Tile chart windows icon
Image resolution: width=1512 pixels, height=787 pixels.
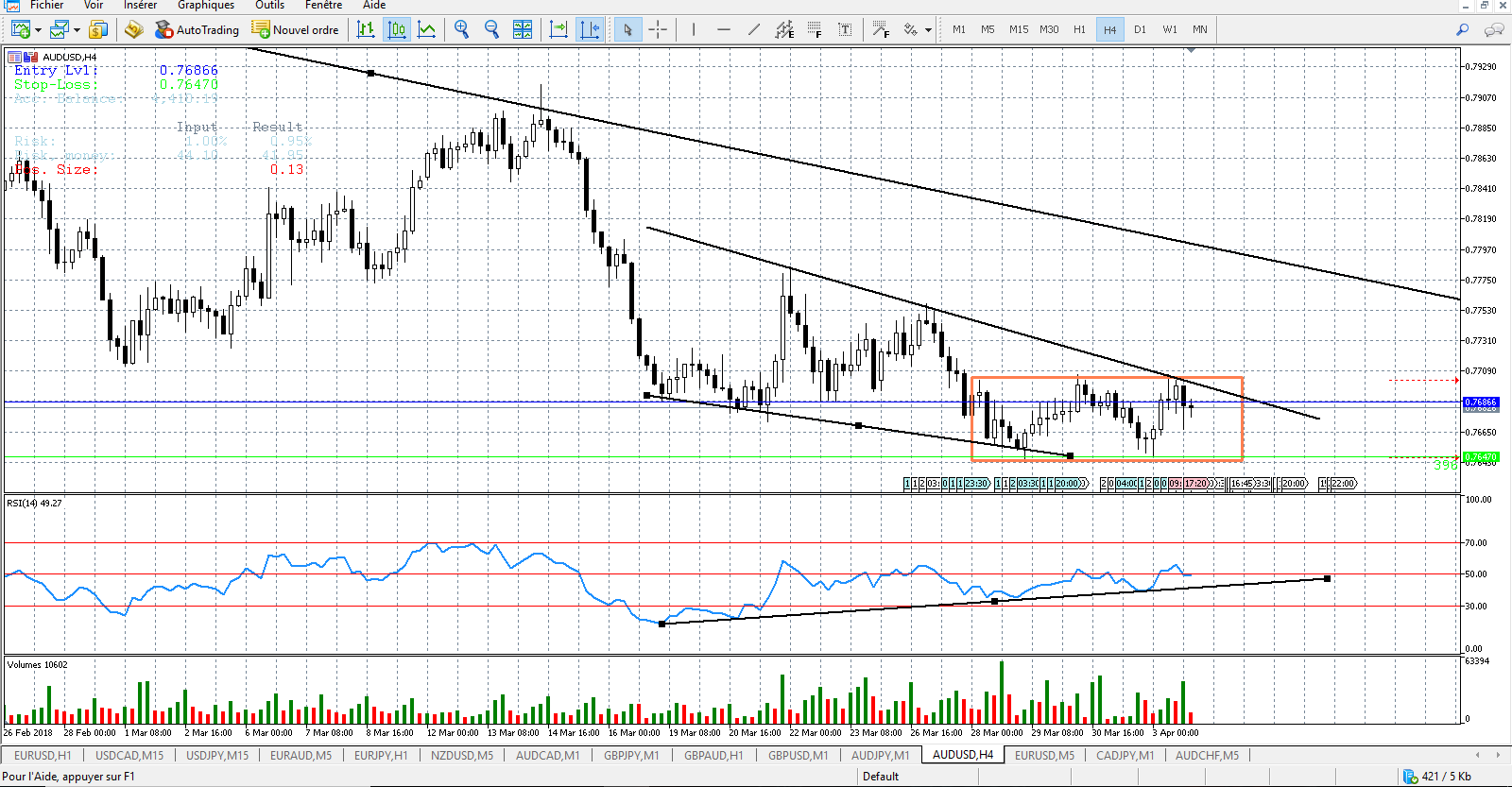(522, 29)
